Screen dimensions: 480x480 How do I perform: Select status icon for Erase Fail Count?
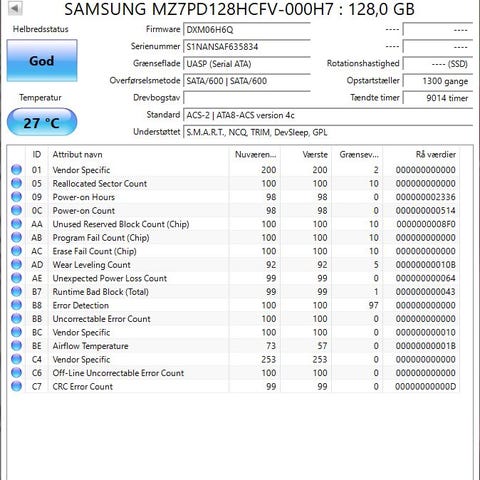pyautogui.click(x=16, y=251)
